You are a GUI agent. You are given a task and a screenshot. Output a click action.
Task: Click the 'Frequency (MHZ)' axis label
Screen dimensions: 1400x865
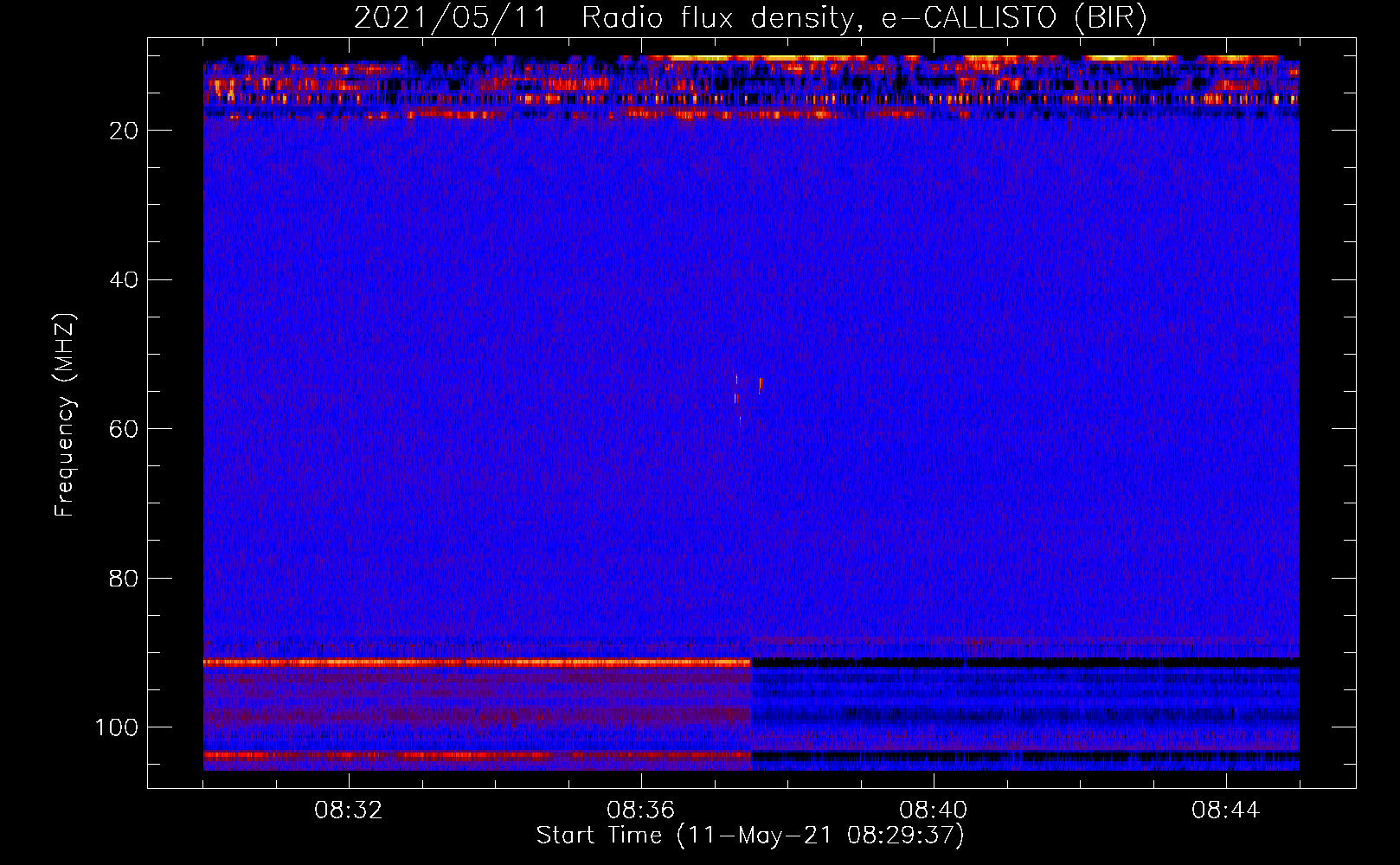(x=65, y=415)
